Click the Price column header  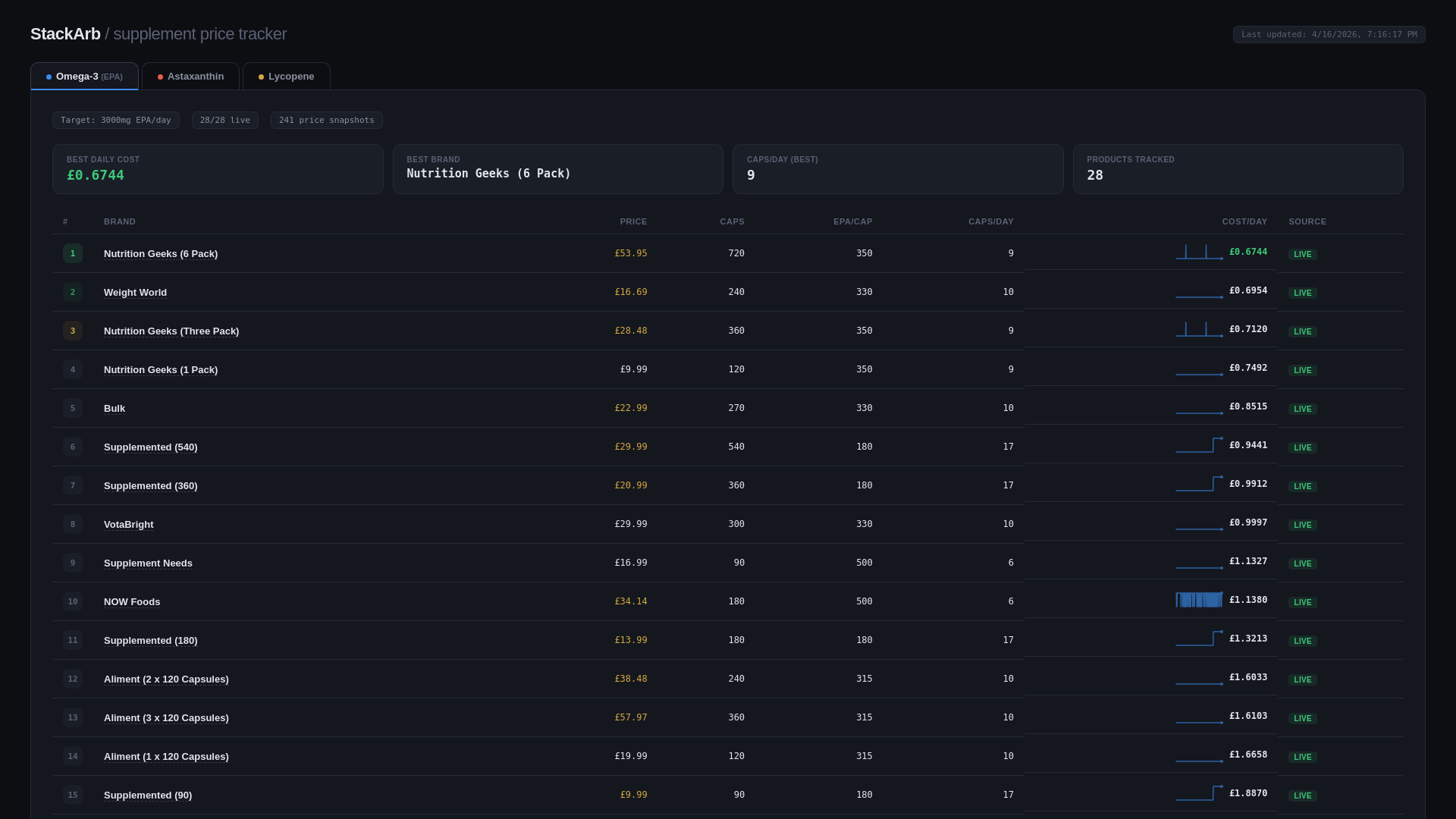point(633,221)
